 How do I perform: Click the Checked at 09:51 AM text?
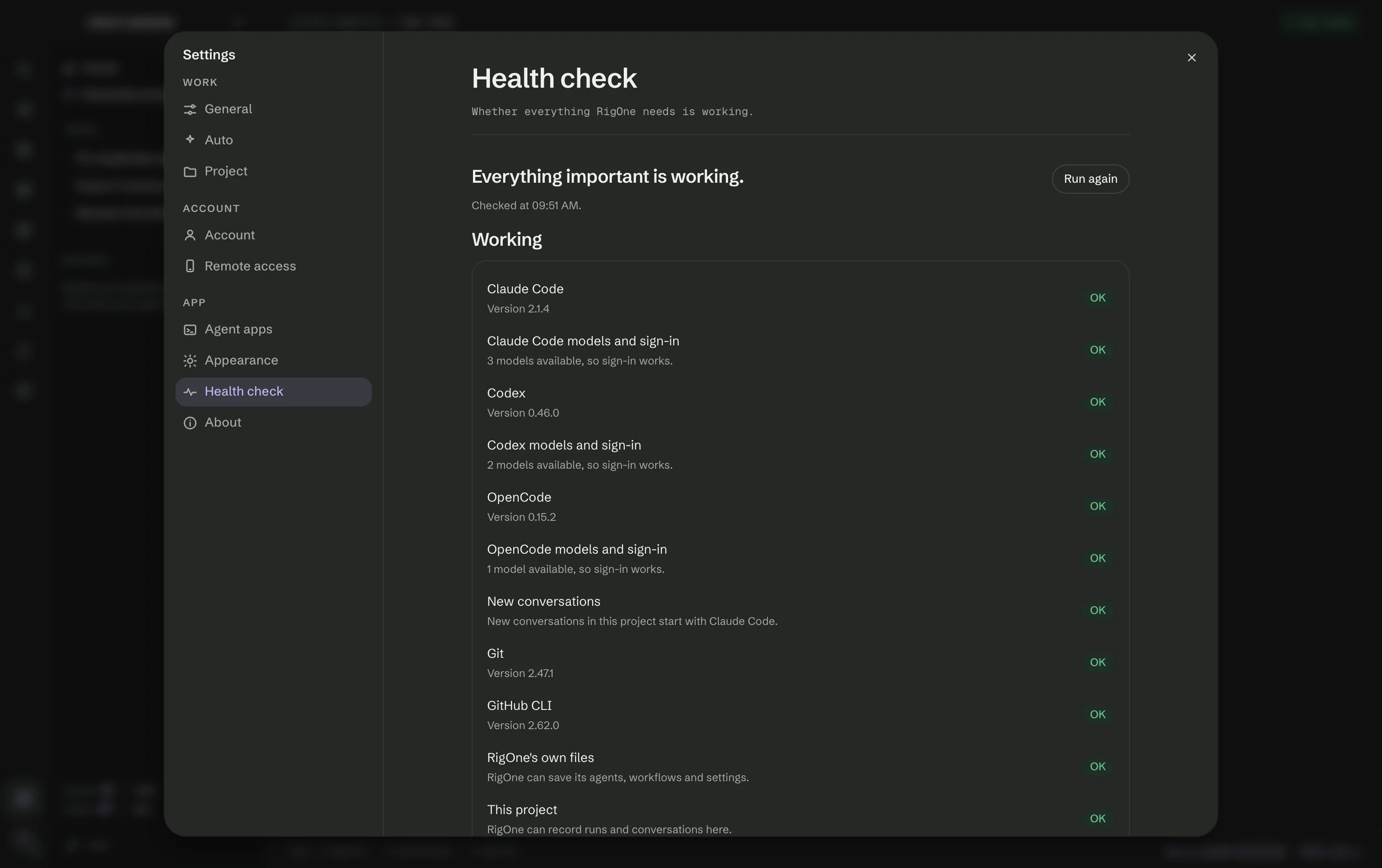pyautogui.click(x=526, y=206)
